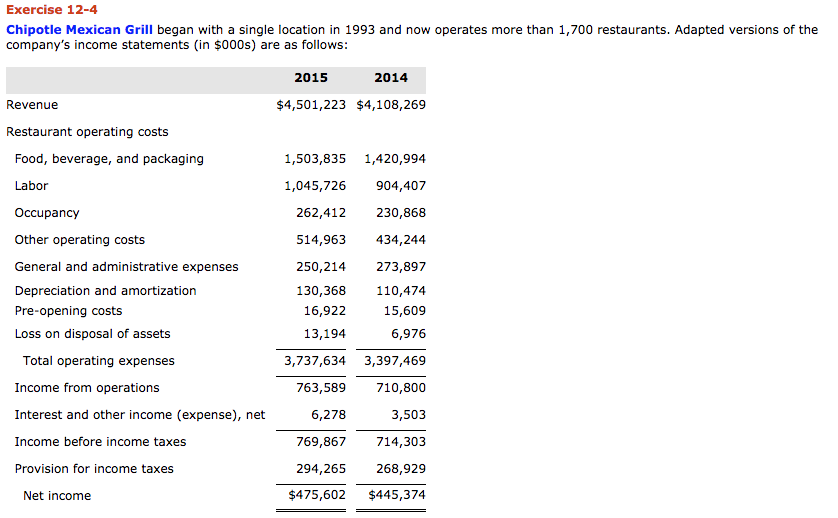Select pre-tax income value 714,303

(401, 442)
